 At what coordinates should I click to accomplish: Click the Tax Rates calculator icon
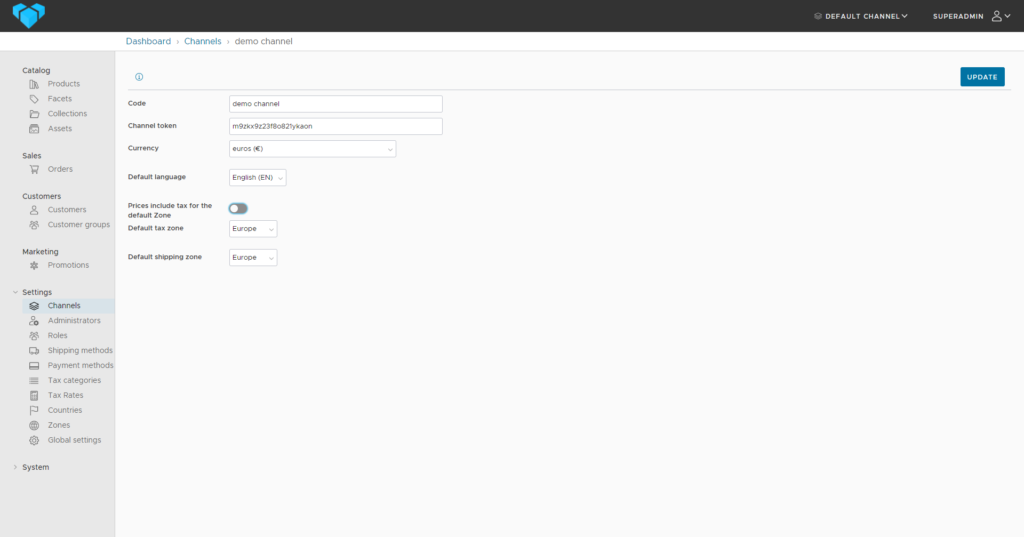(34, 396)
